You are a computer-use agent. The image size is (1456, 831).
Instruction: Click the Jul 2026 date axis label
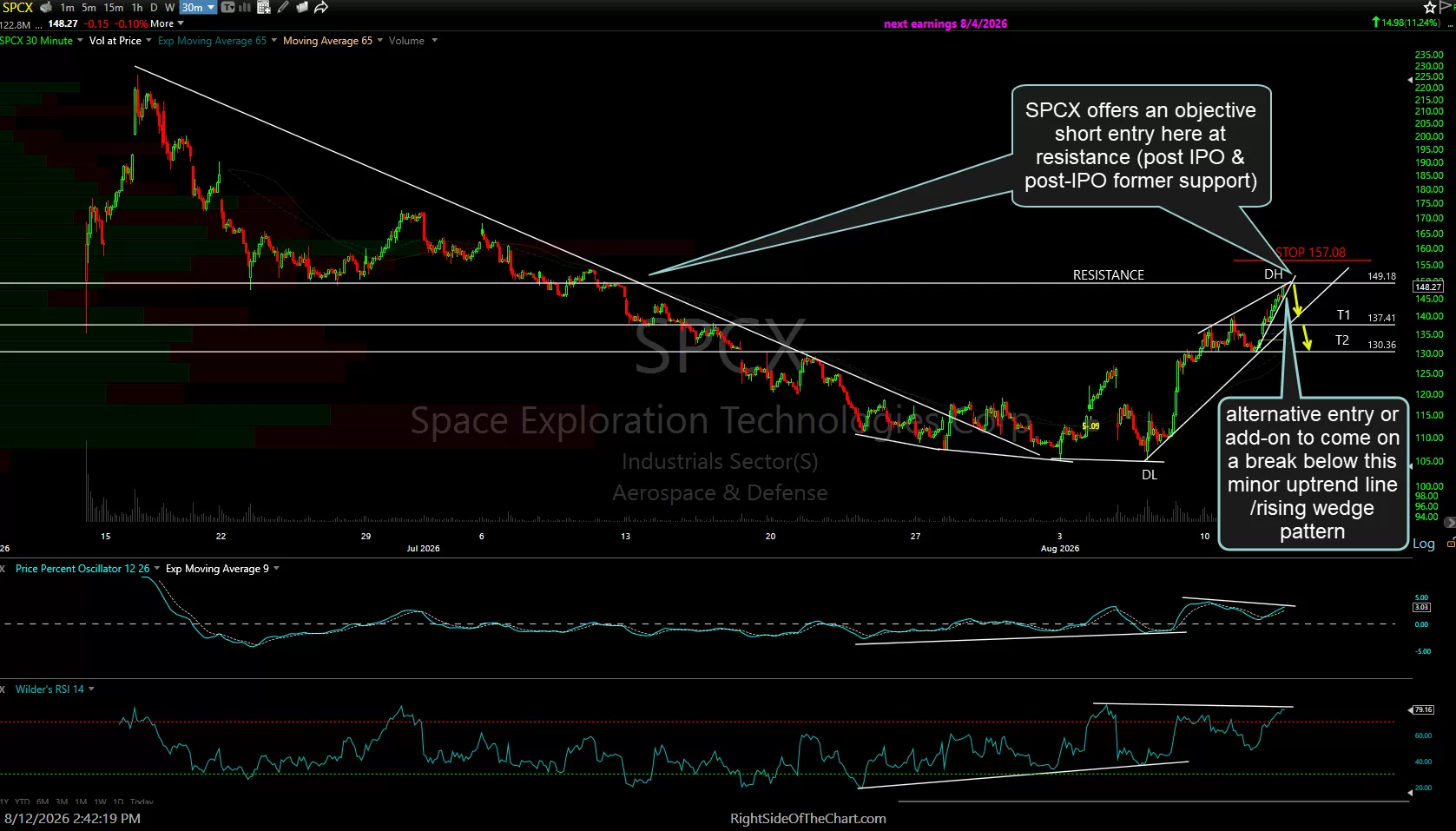click(423, 549)
